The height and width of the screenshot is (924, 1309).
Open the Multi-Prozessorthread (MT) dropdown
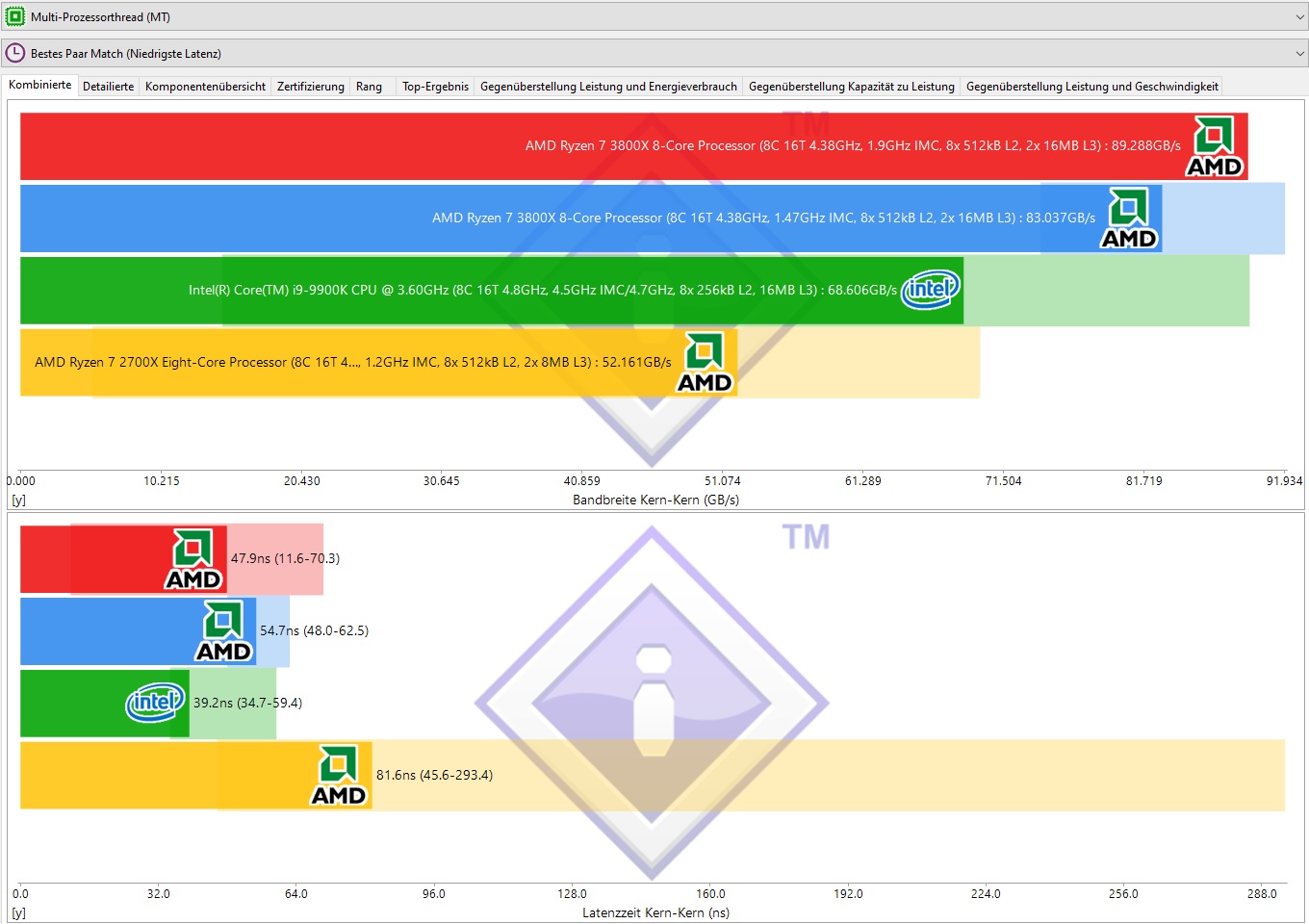pyautogui.click(x=654, y=16)
